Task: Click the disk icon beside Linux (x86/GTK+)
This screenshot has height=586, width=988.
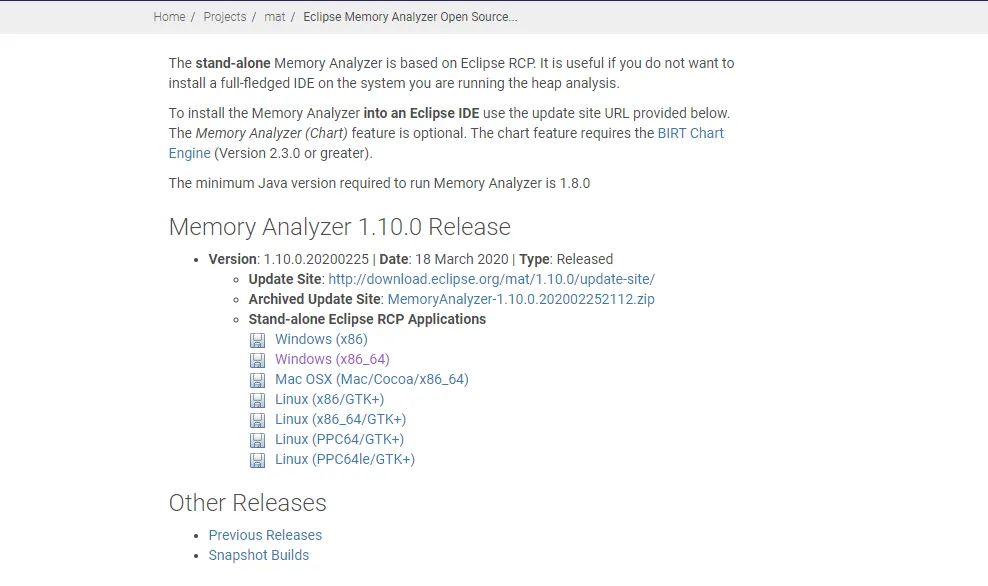Action: click(257, 399)
